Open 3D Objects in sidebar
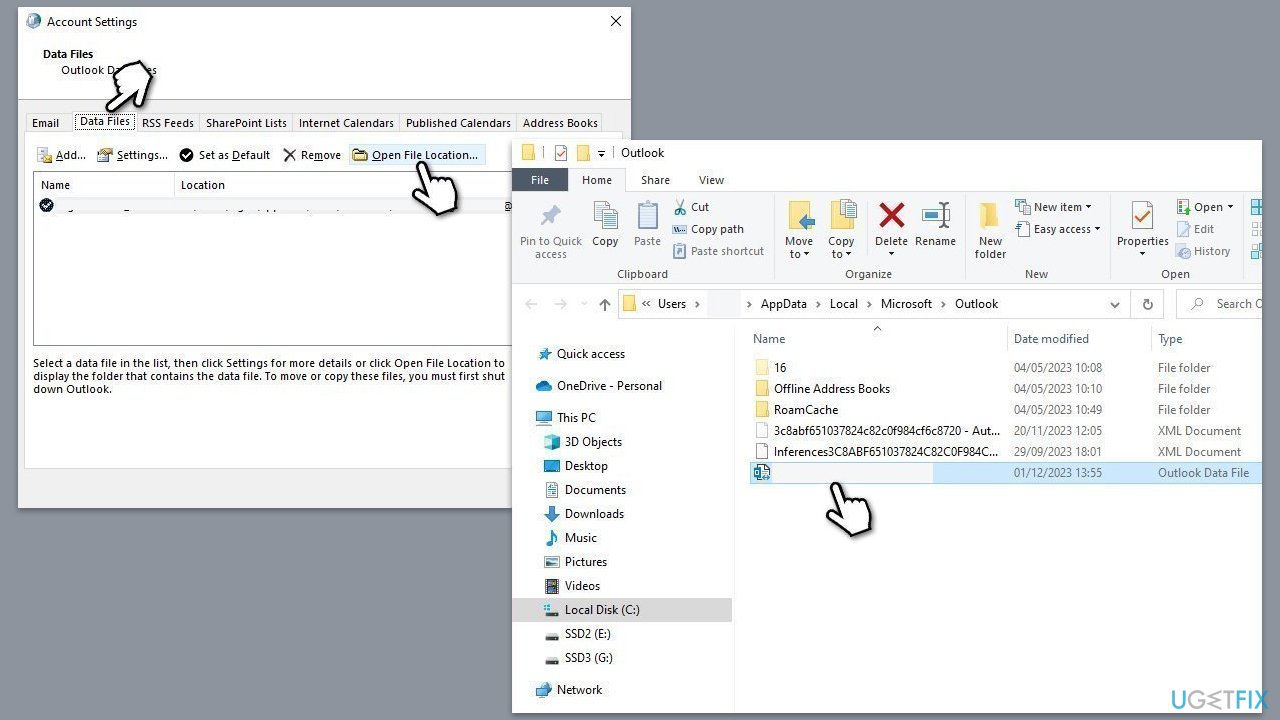Screen dimensions: 1280x720 593,442
